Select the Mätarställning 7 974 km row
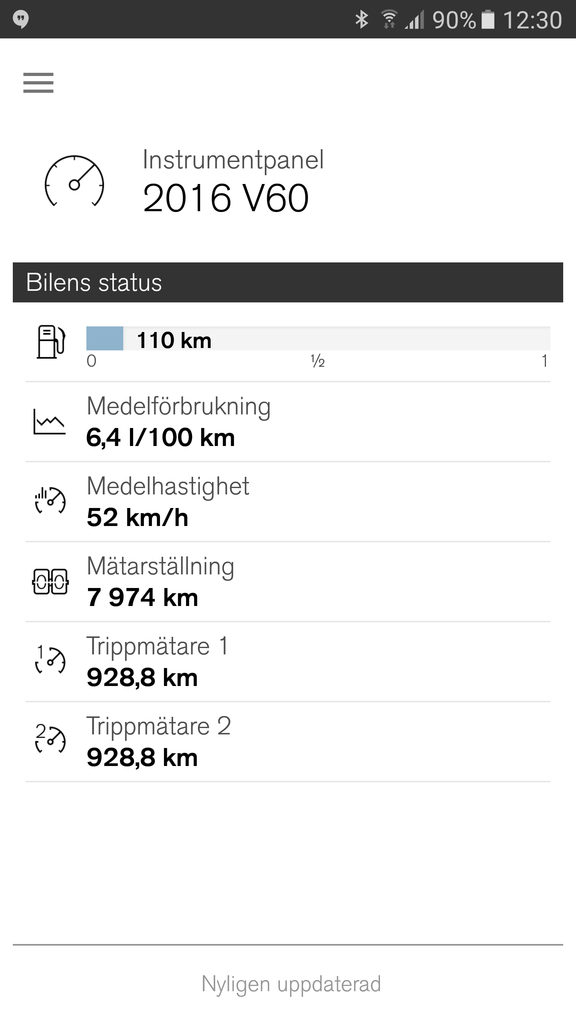This screenshot has width=576, height=1024. click(x=288, y=582)
